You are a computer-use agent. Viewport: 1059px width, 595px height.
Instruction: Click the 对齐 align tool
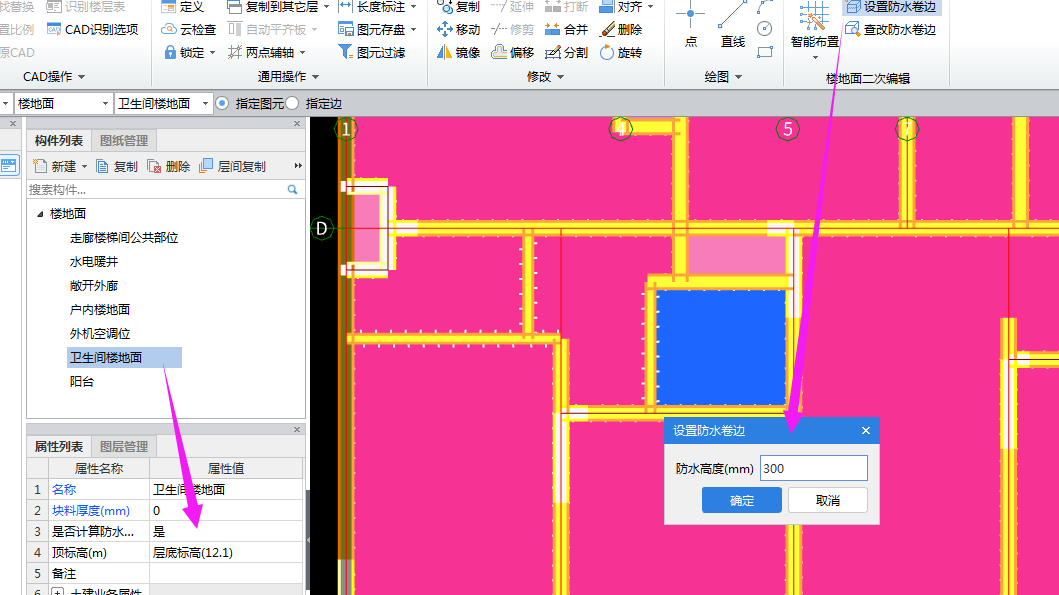click(x=626, y=7)
